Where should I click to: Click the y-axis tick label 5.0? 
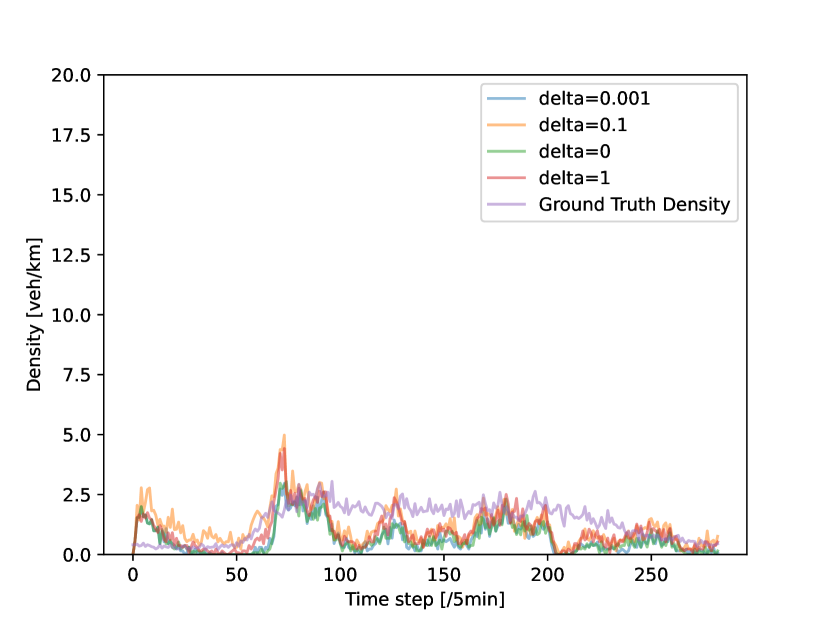(77, 435)
